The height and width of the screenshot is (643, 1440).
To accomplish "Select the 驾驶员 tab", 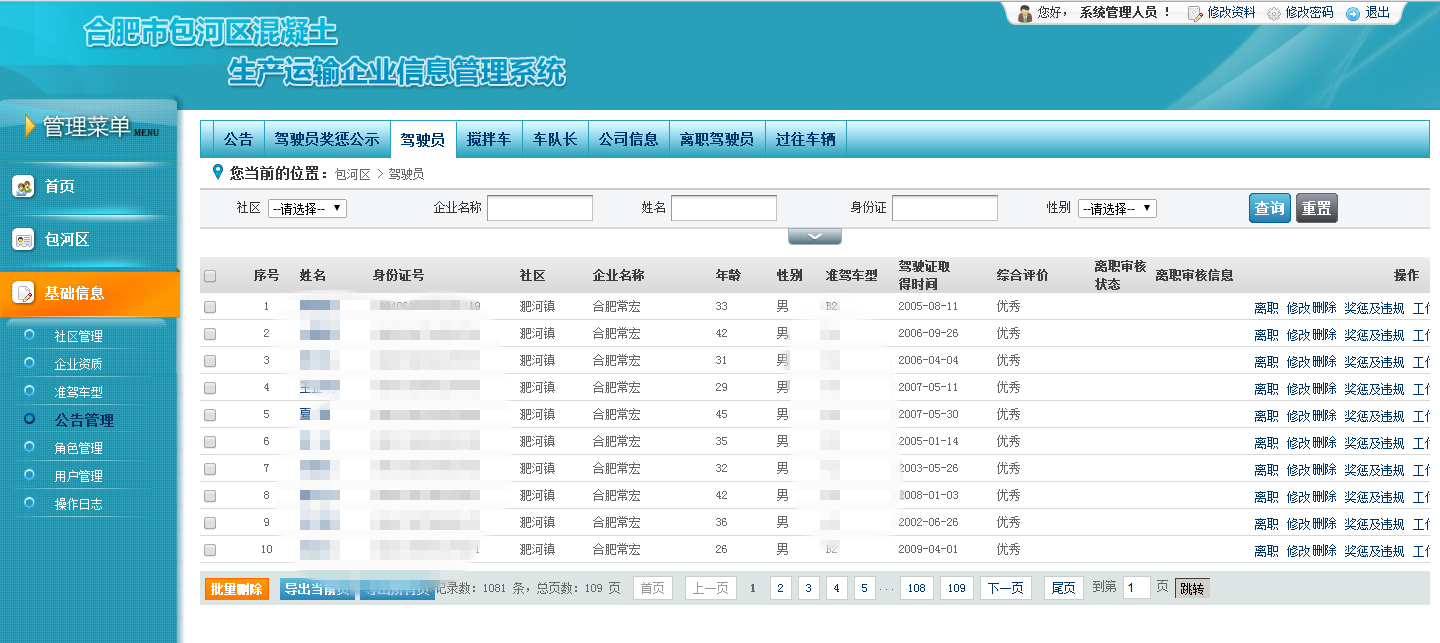I will pos(423,140).
